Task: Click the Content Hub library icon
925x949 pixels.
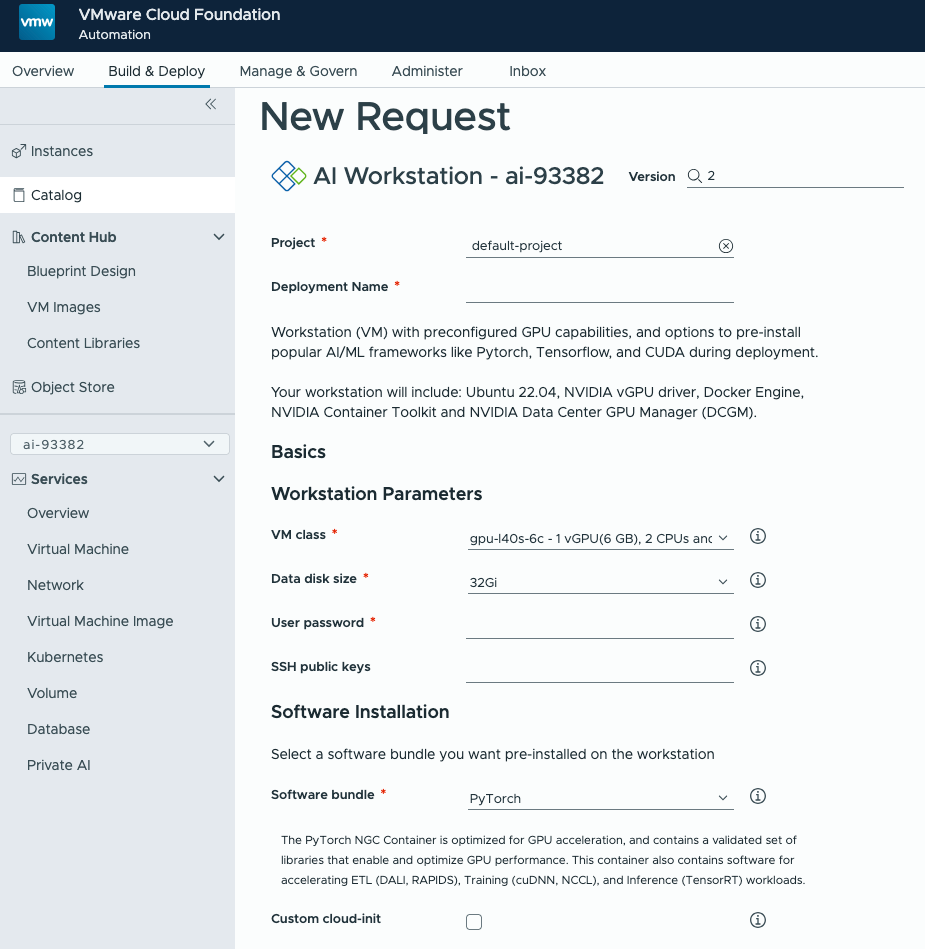Action: pyautogui.click(x=19, y=237)
